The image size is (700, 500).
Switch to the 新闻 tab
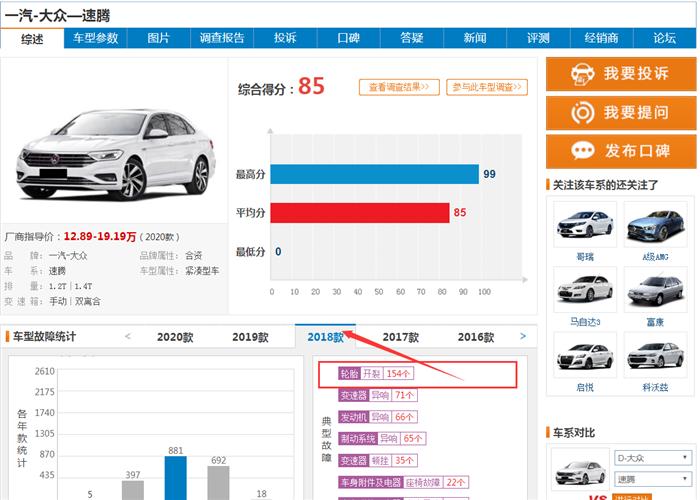tap(475, 38)
